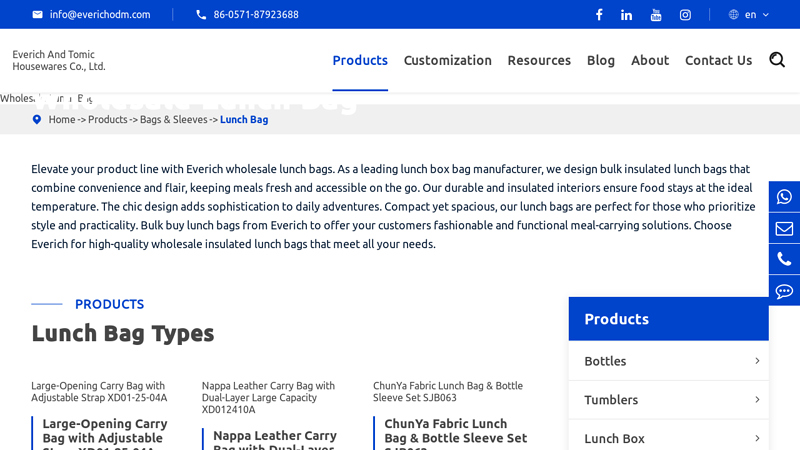Viewport: 800px width, 450px height.
Task: Click the info@everichodm.com email link
Action: [x=99, y=15]
